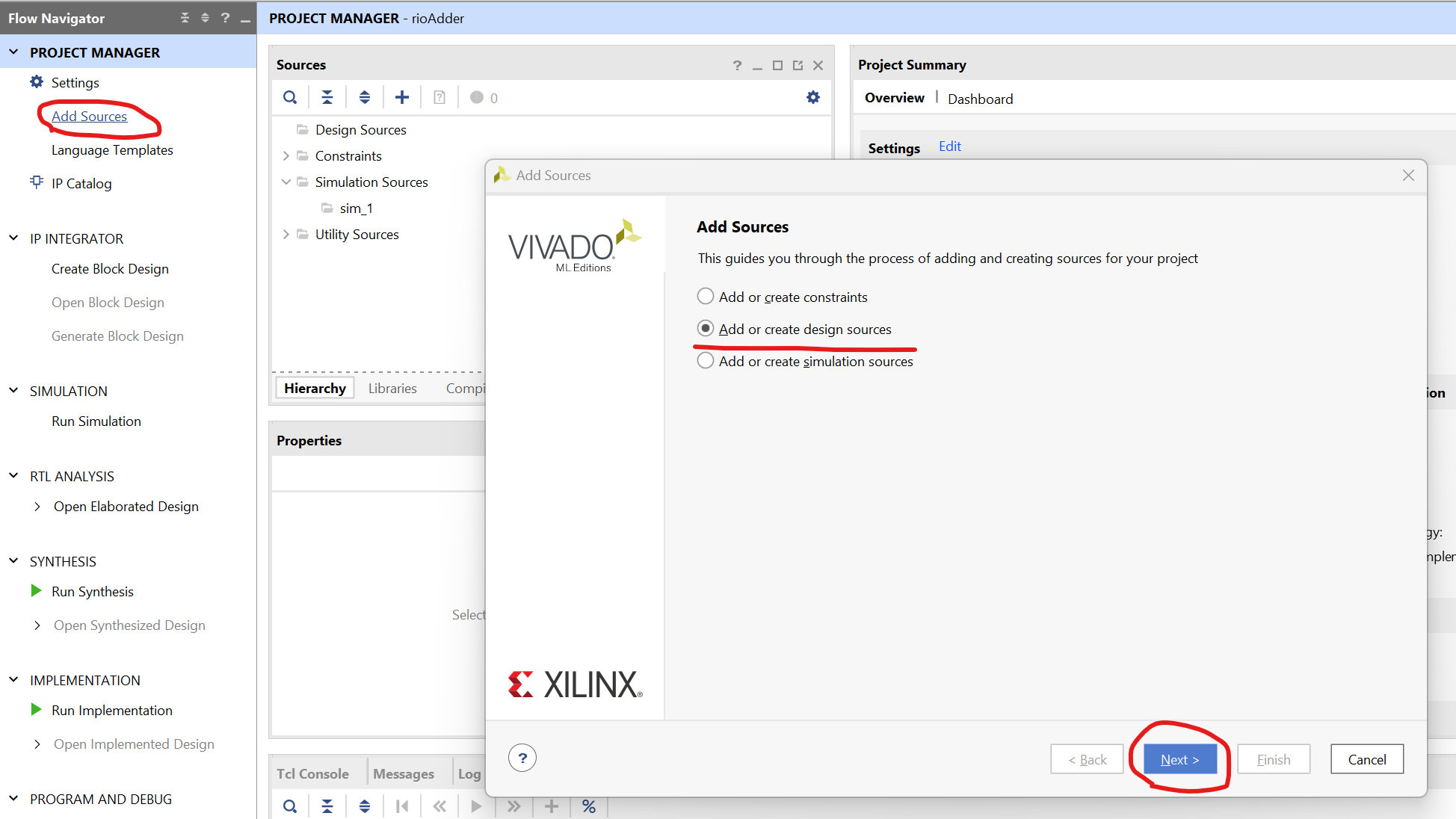Image resolution: width=1456 pixels, height=819 pixels.
Task: Click Collapse All in Sources toolbar
Action: coord(327,97)
